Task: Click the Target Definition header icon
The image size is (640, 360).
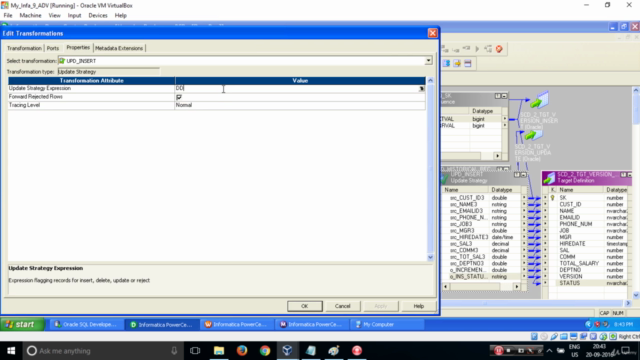Action: pos(549,178)
